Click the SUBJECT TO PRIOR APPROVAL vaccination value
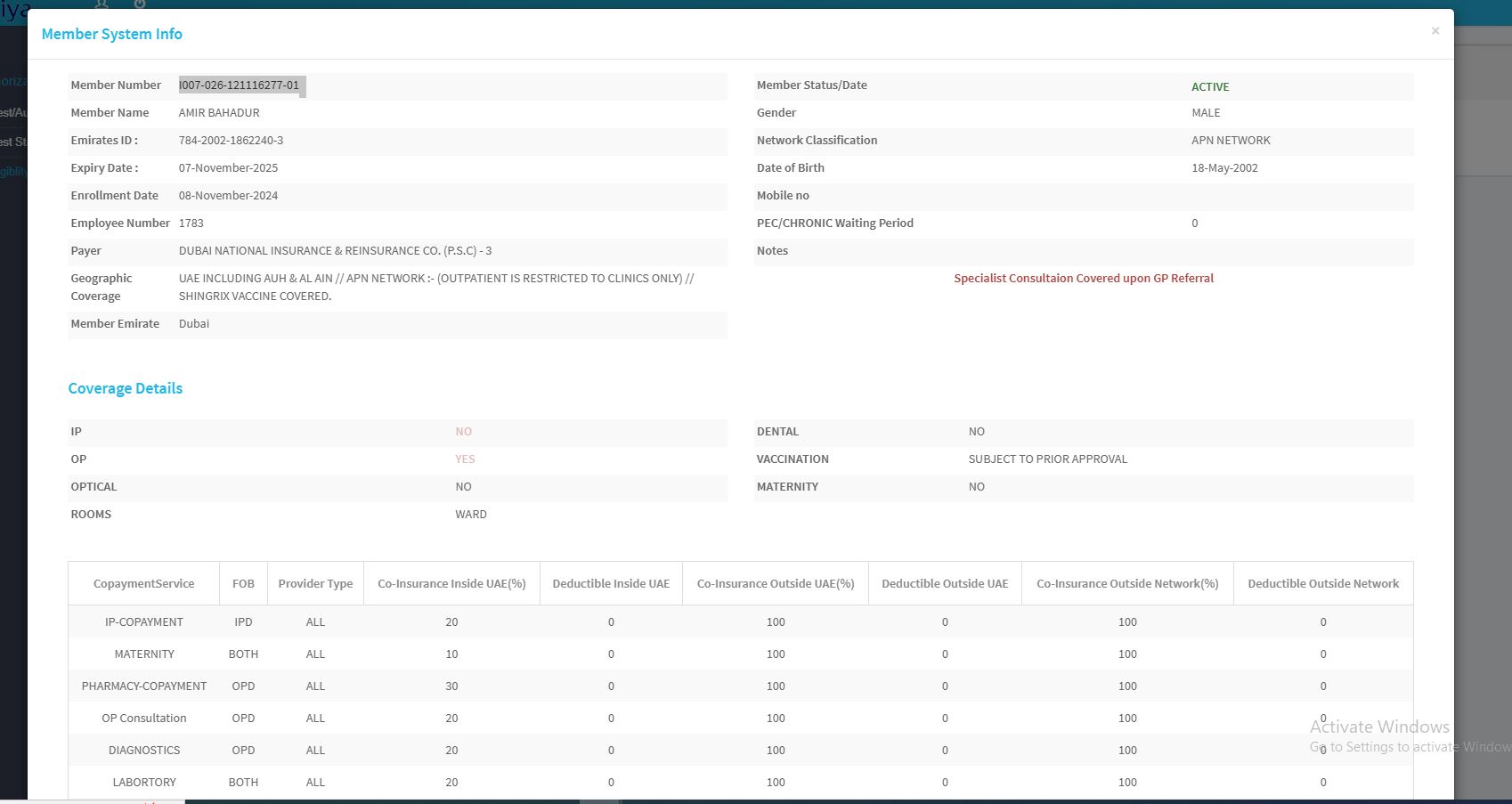The image size is (1512, 804). coord(1047,459)
